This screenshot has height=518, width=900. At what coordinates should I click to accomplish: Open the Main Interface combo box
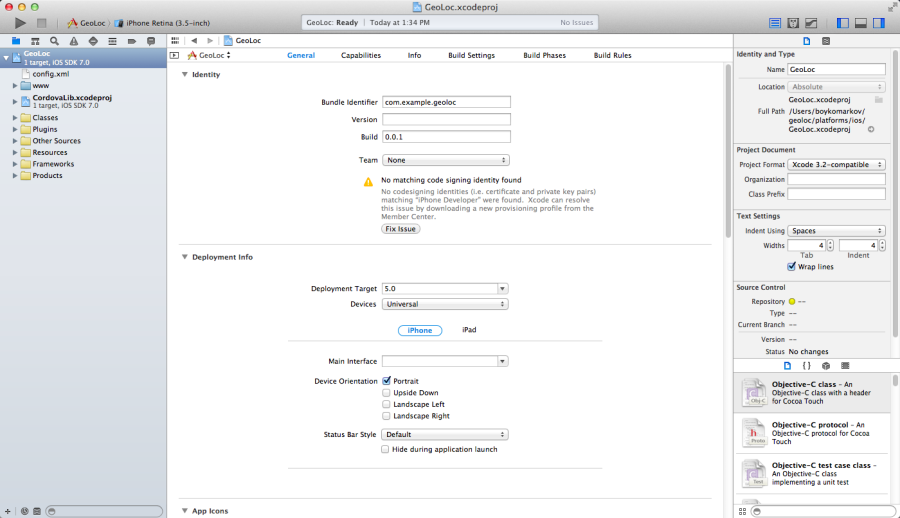[502, 361]
